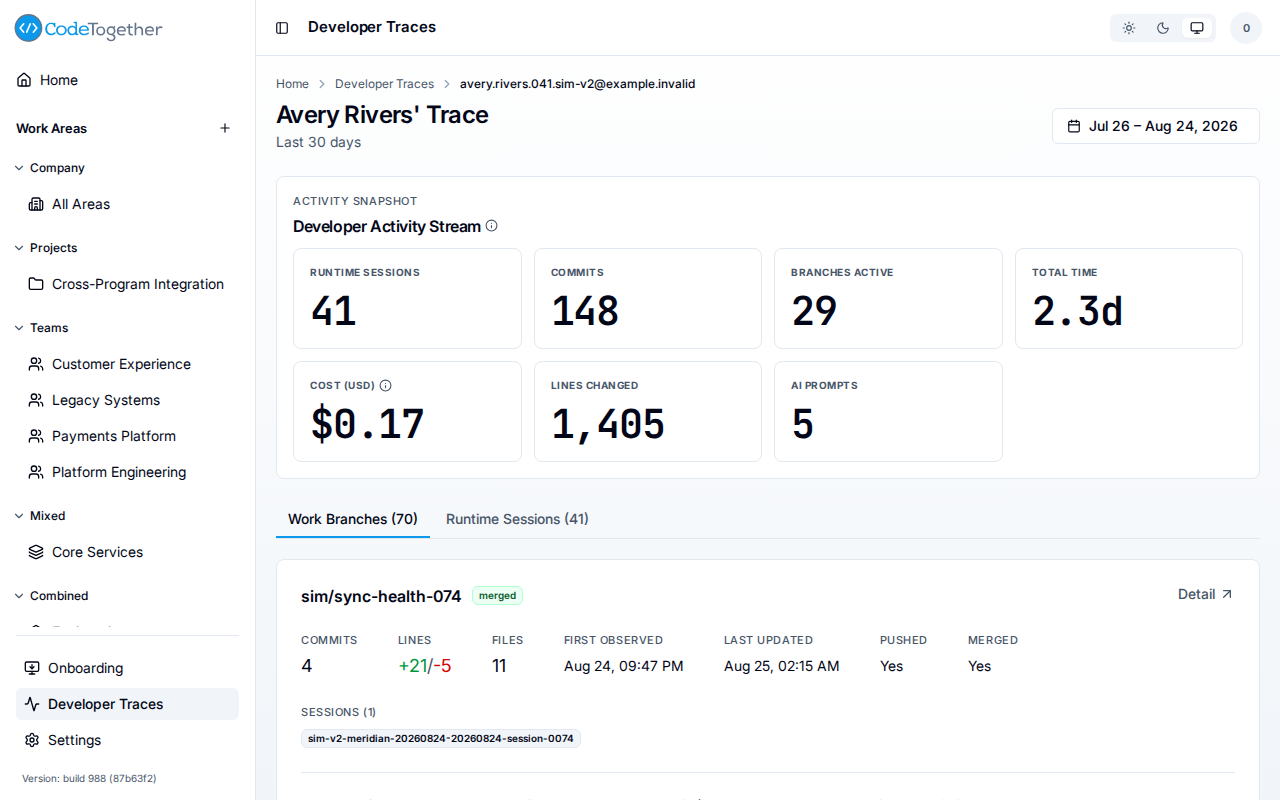The height and width of the screenshot is (800, 1280).
Task: Click the Aug 24, 09:47 PM first observed value
Action: [x=624, y=666]
